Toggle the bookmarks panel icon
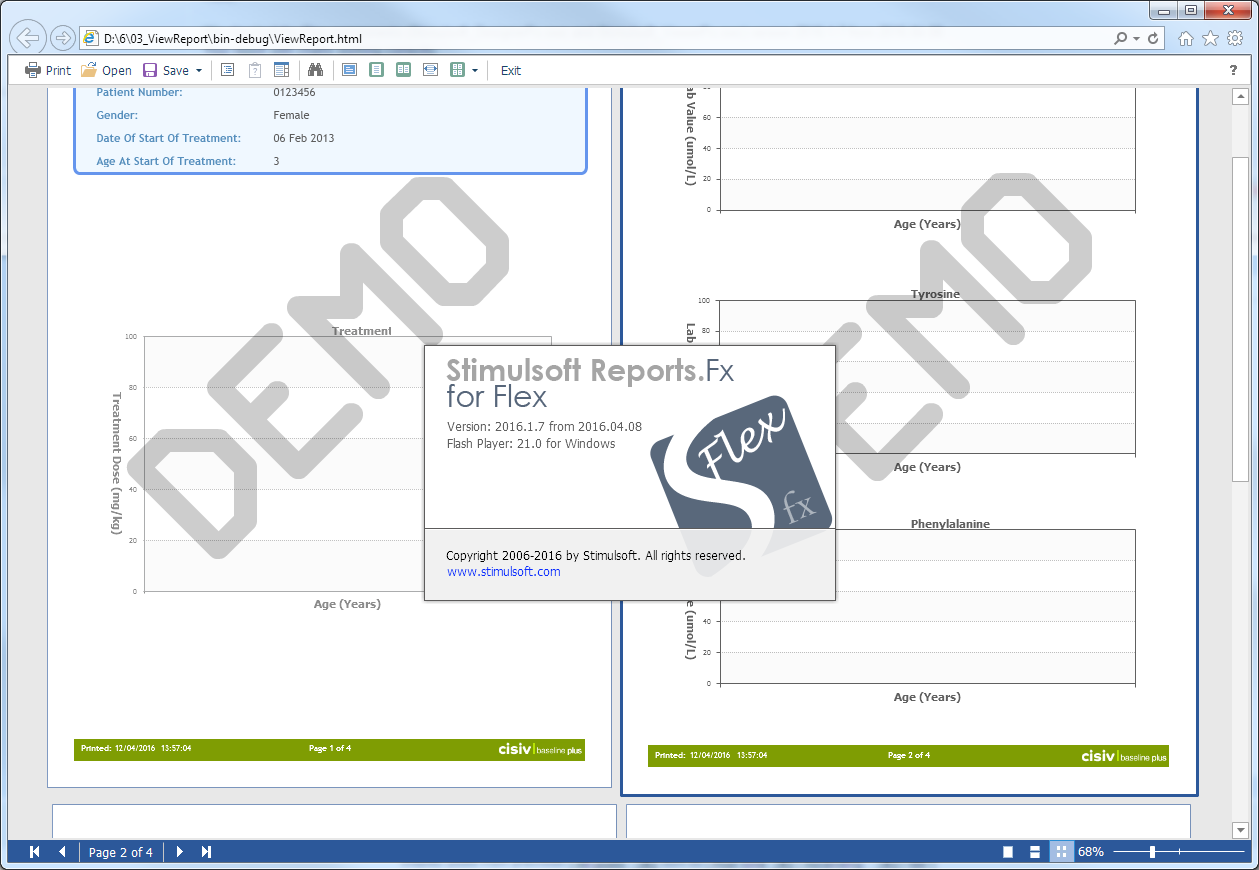The image size is (1259, 870). pos(227,70)
